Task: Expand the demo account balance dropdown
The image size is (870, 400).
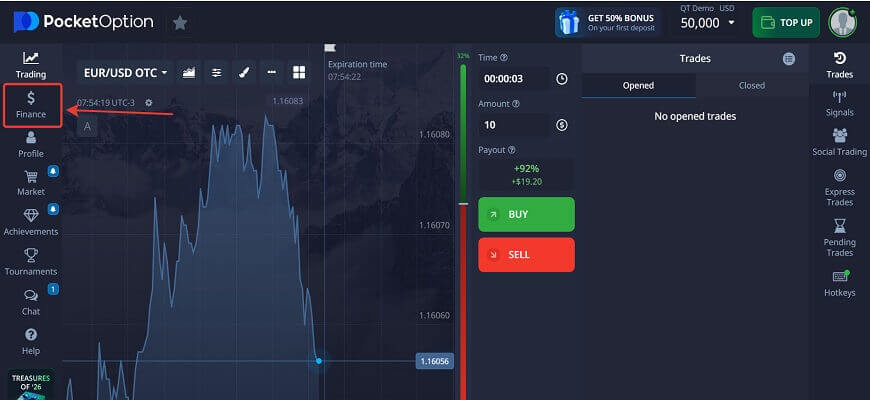Action: point(707,23)
